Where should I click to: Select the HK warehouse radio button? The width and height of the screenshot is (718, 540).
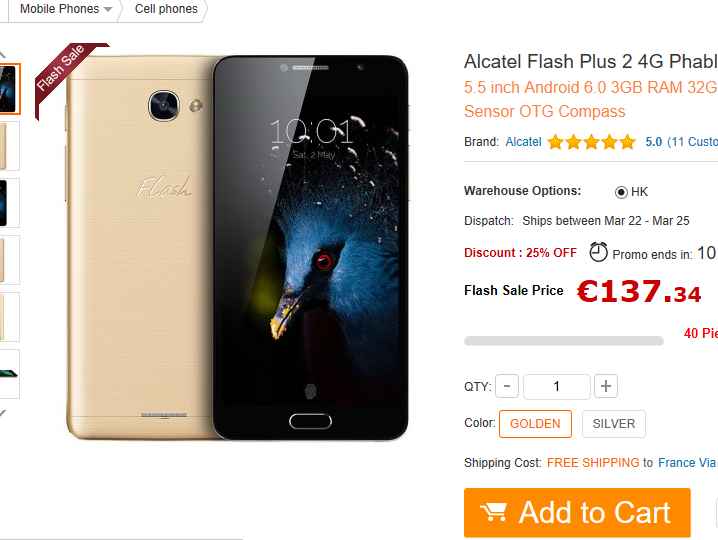pyautogui.click(x=621, y=192)
